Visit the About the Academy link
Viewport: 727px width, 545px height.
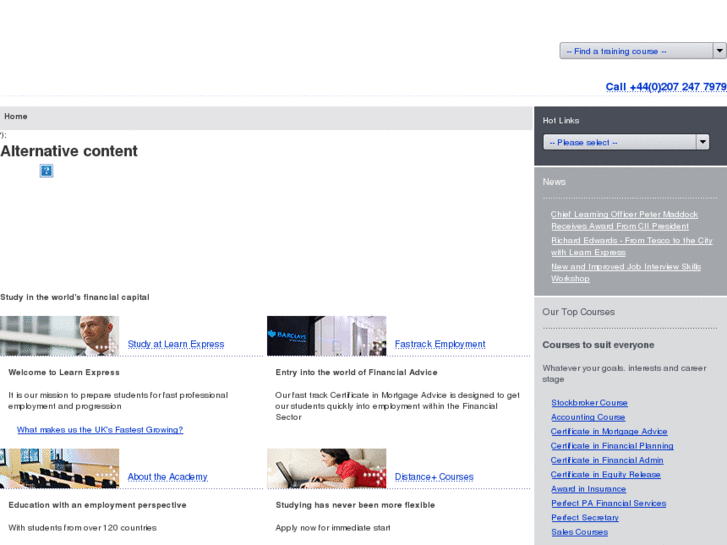click(x=167, y=477)
